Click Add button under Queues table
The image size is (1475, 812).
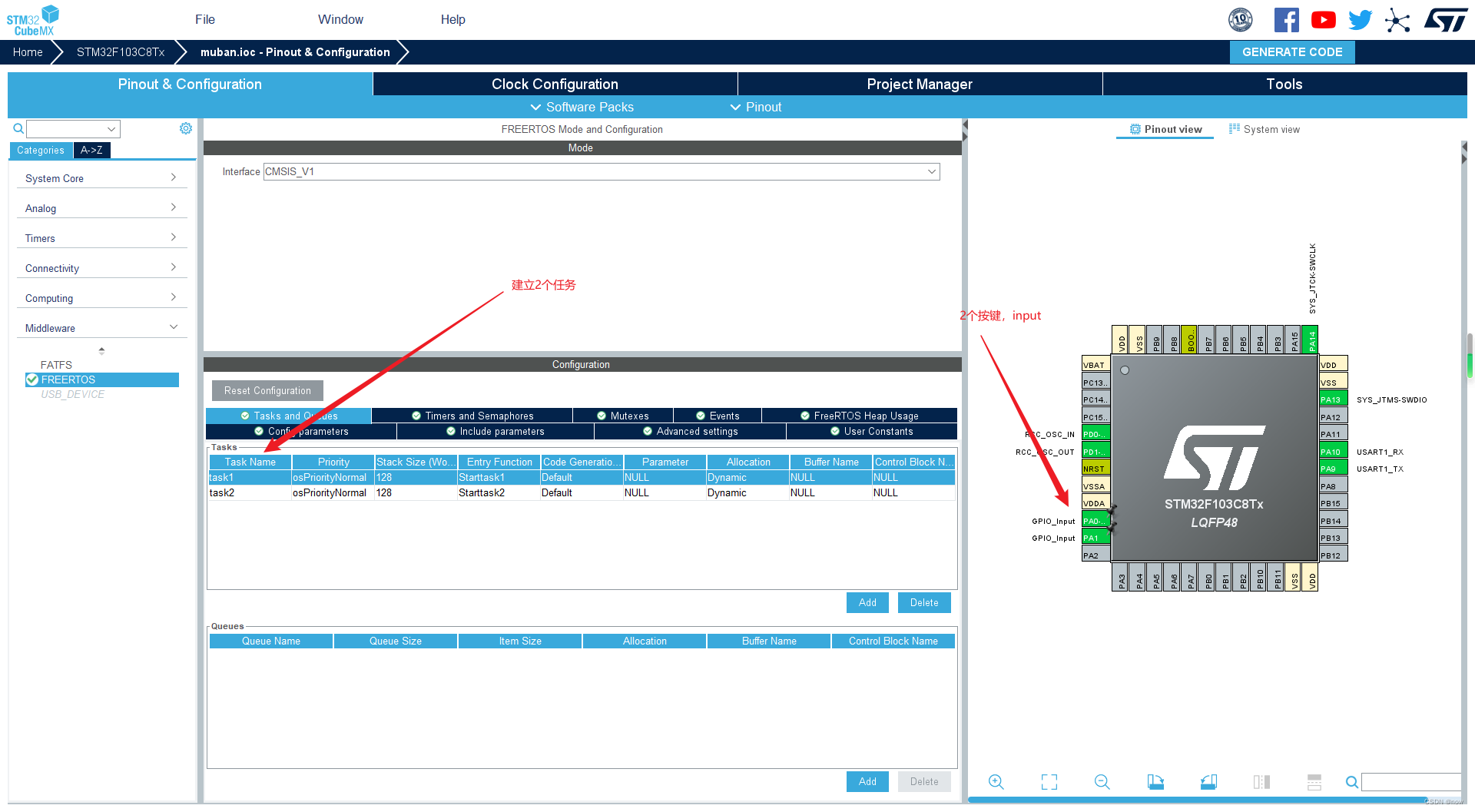pyautogui.click(x=867, y=781)
